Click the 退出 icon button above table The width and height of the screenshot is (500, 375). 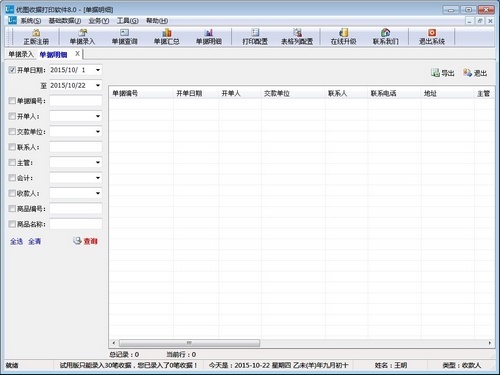coord(475,73)
